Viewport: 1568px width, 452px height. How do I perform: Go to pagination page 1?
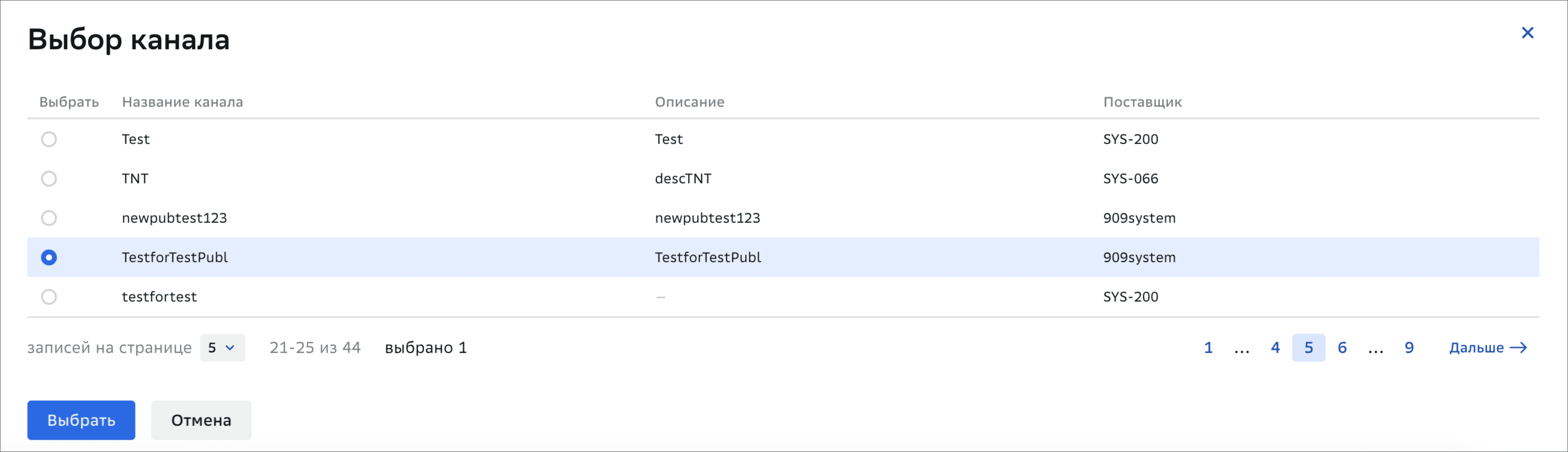click(1208, 347)
